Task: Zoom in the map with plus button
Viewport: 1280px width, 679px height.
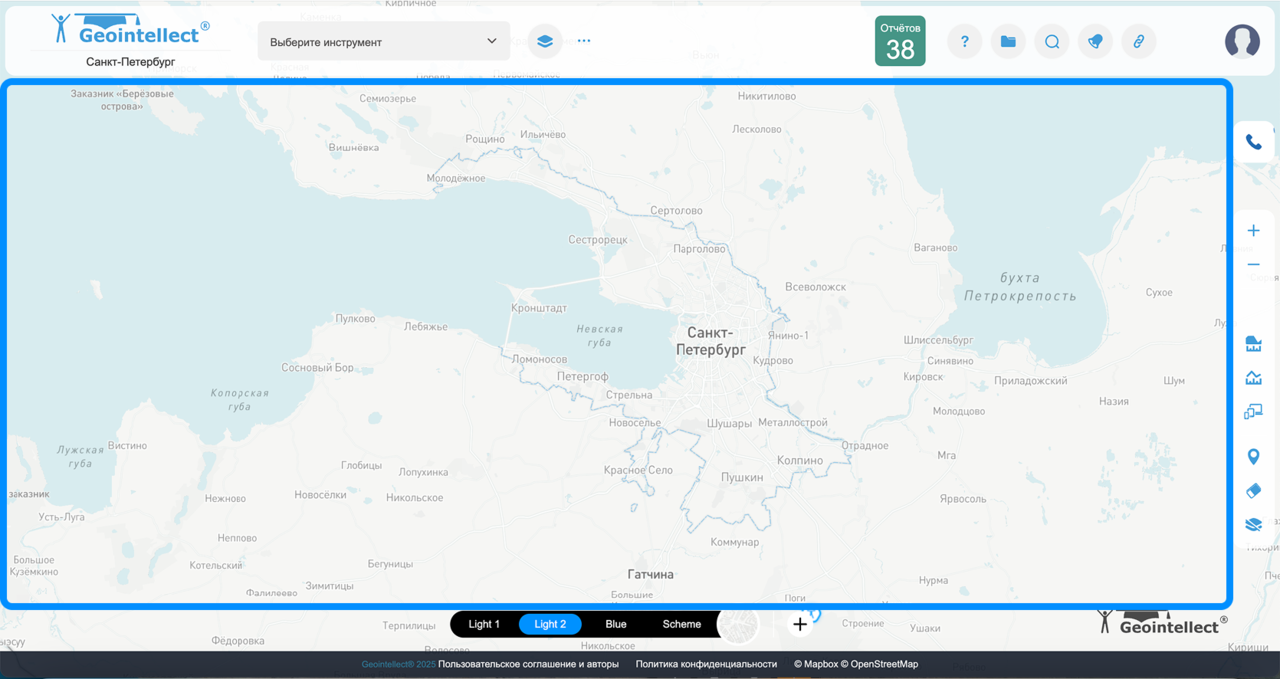Action: 1253,231
